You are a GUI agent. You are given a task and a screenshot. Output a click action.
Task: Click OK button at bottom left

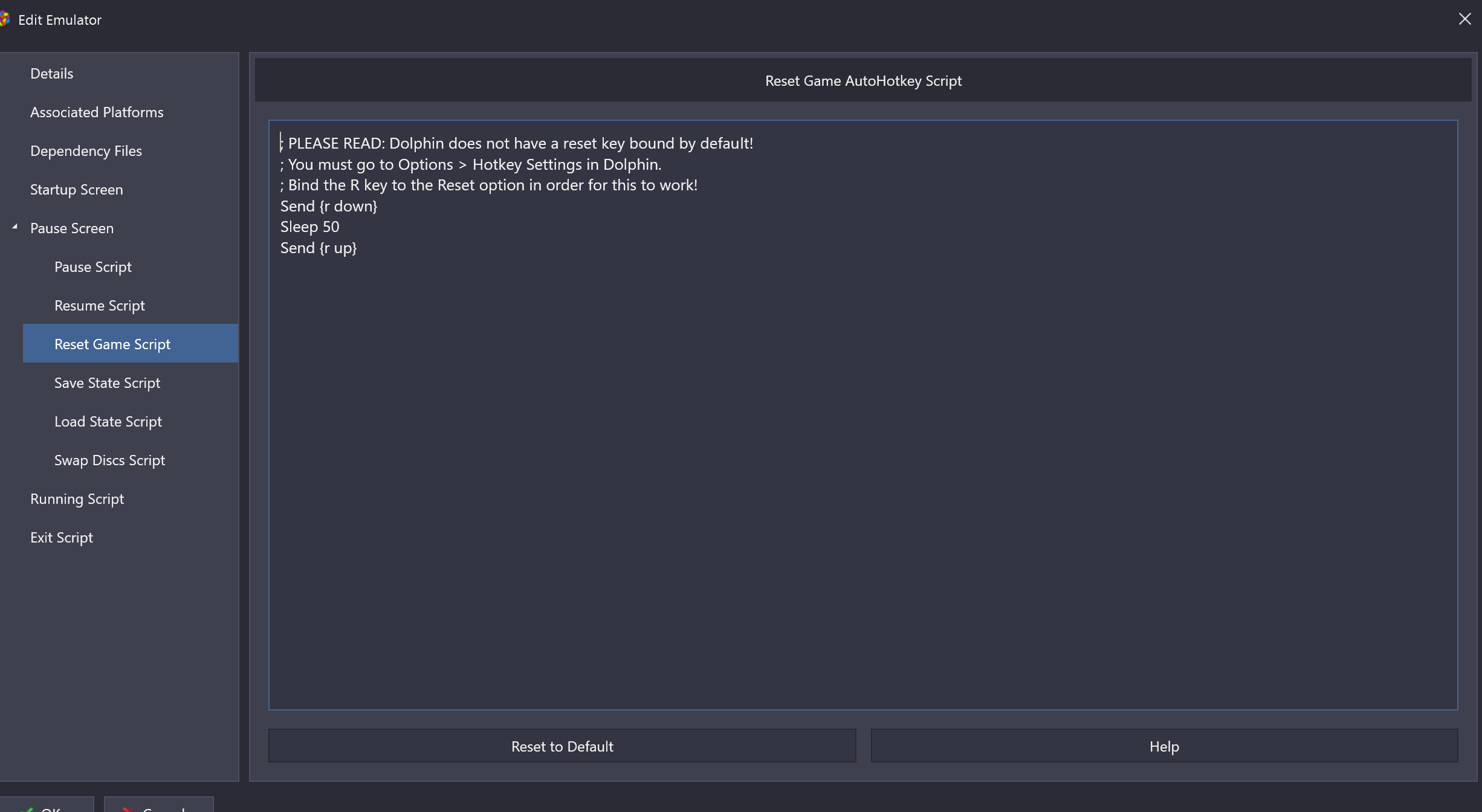[x=45, y=805]
